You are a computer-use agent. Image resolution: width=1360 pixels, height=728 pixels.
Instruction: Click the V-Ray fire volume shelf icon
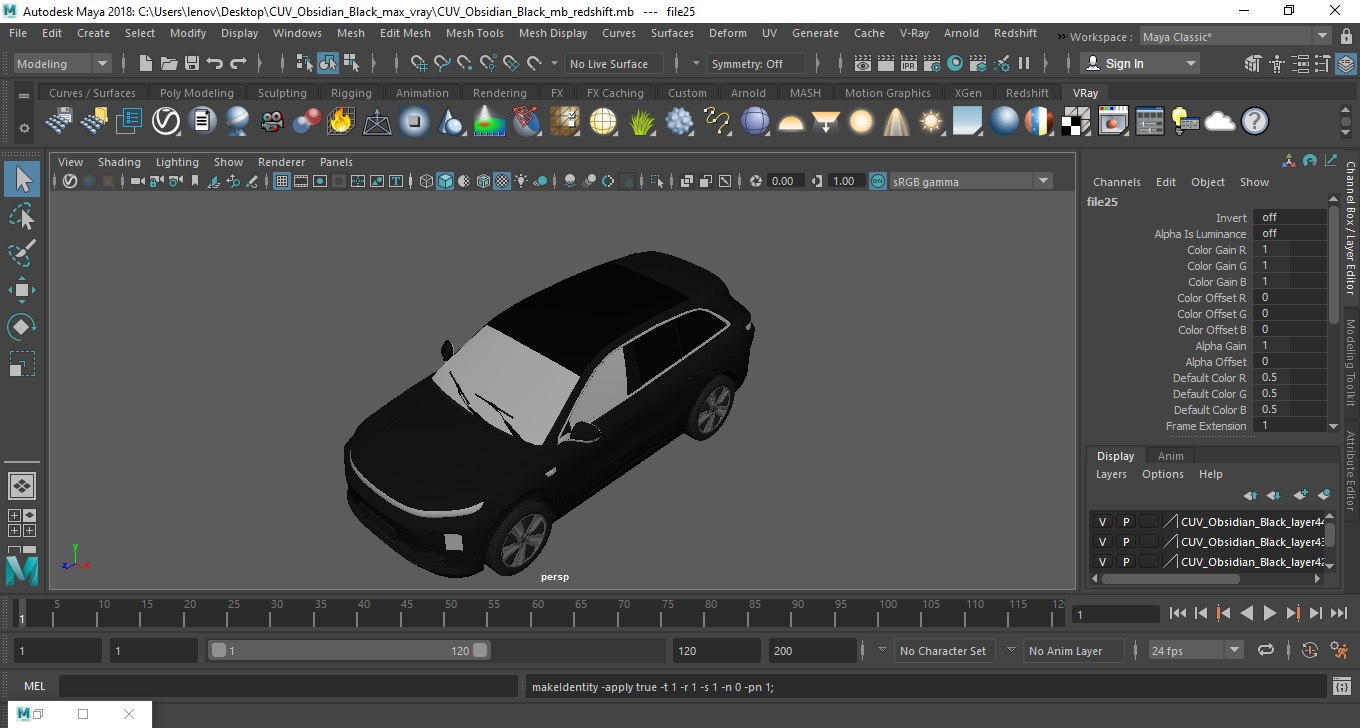pos(340,122)
